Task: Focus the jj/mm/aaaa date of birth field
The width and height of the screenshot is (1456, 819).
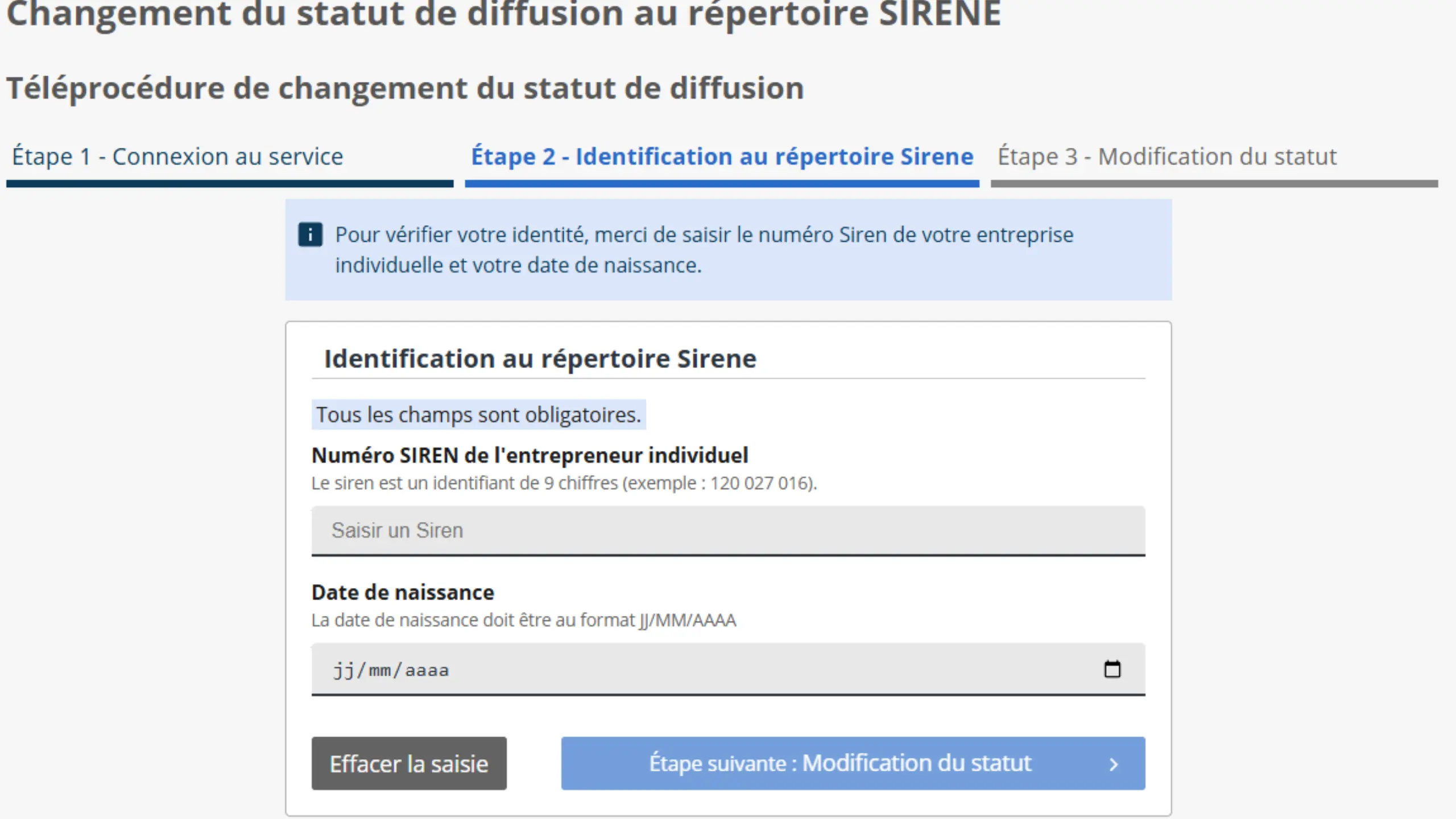Action: [x=728, y=669]
